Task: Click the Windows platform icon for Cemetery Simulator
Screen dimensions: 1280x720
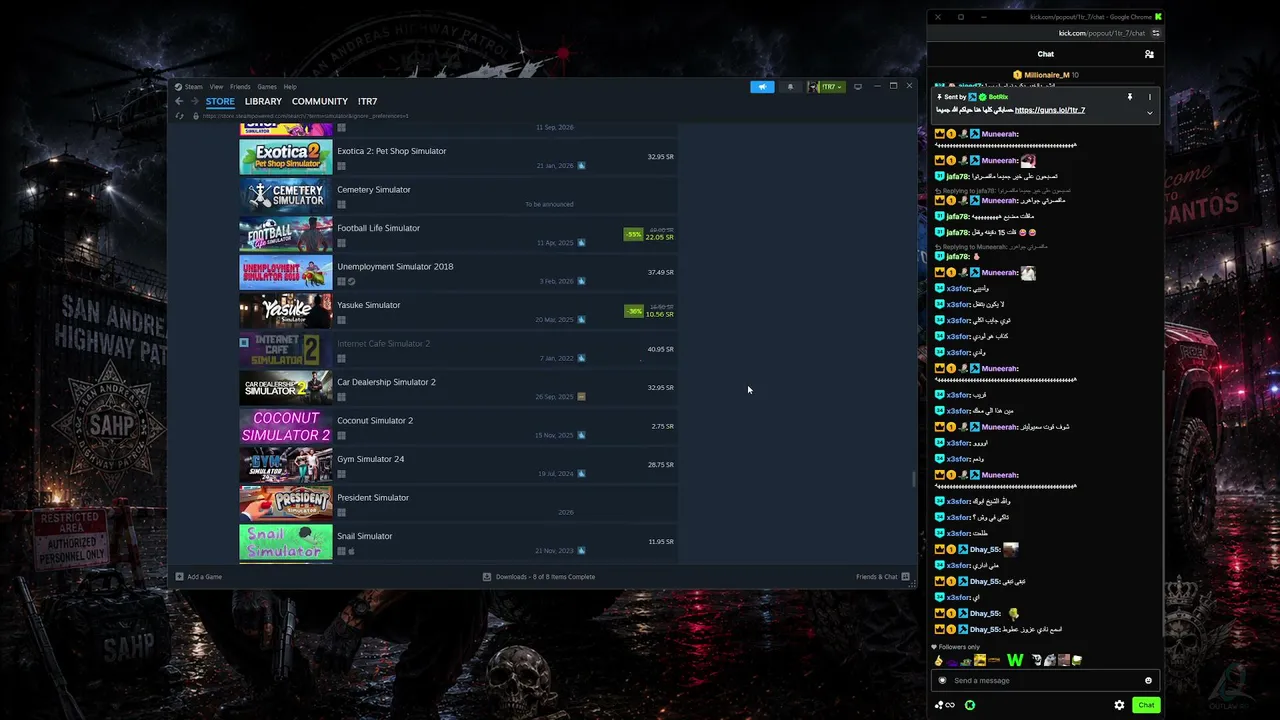Action: [341, 205]
